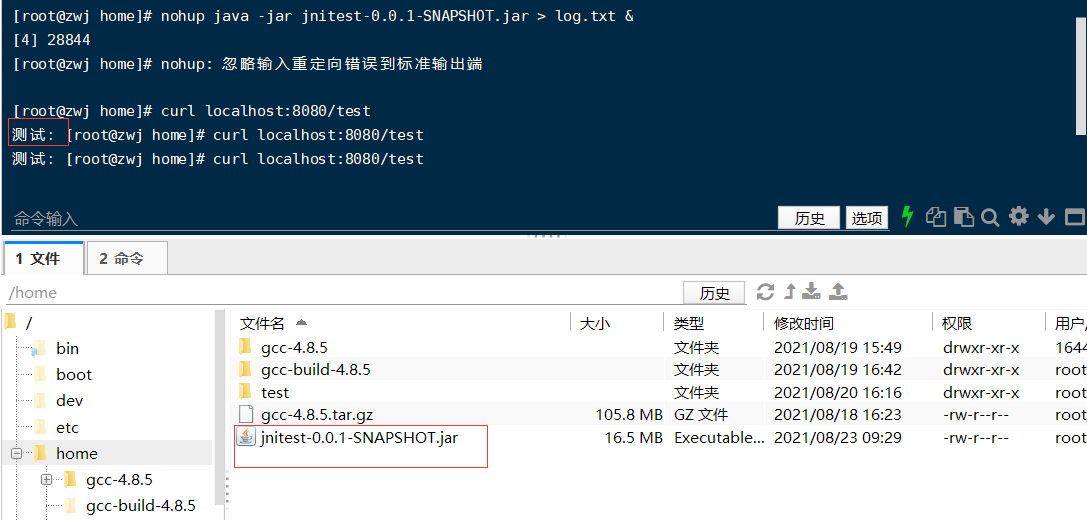Select gcc-build-4.8.5 name in file list

(315, 370)
